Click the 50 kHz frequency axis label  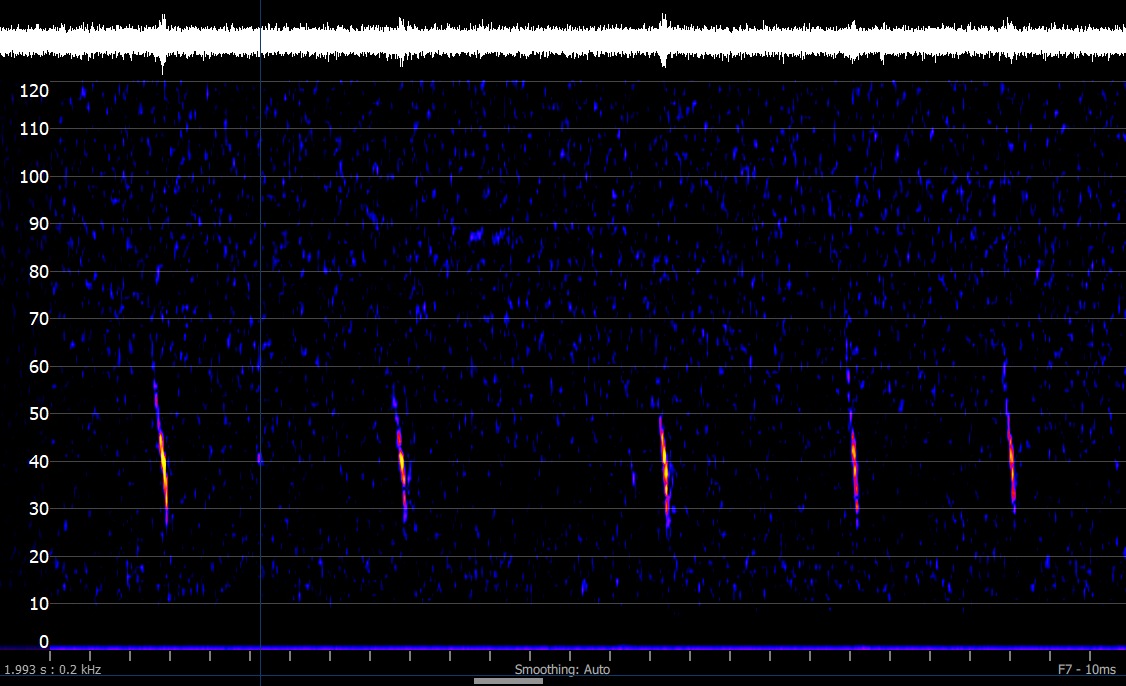point(38,414)
